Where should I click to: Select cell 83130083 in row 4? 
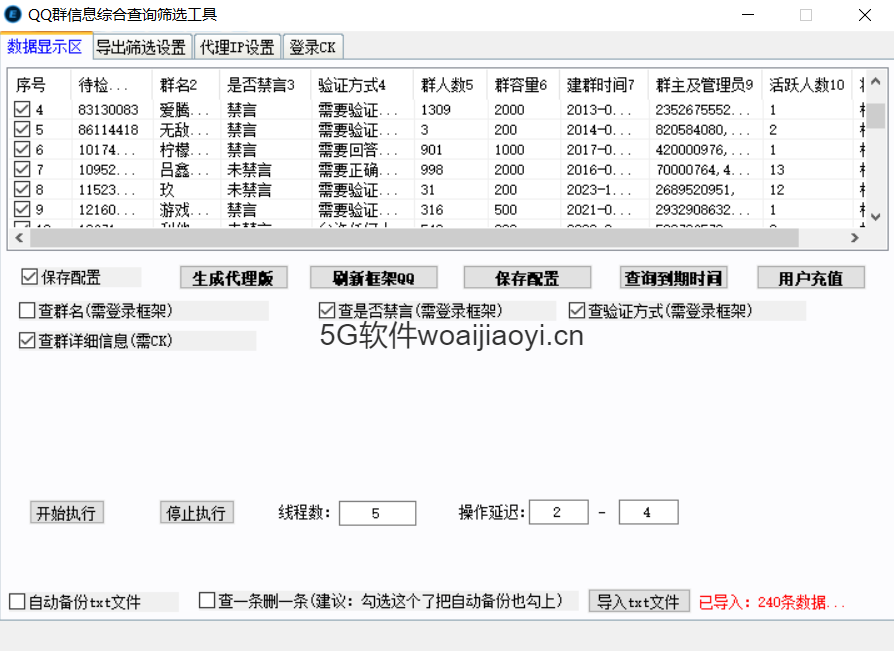pyautogui.click(x=108, y=109)
